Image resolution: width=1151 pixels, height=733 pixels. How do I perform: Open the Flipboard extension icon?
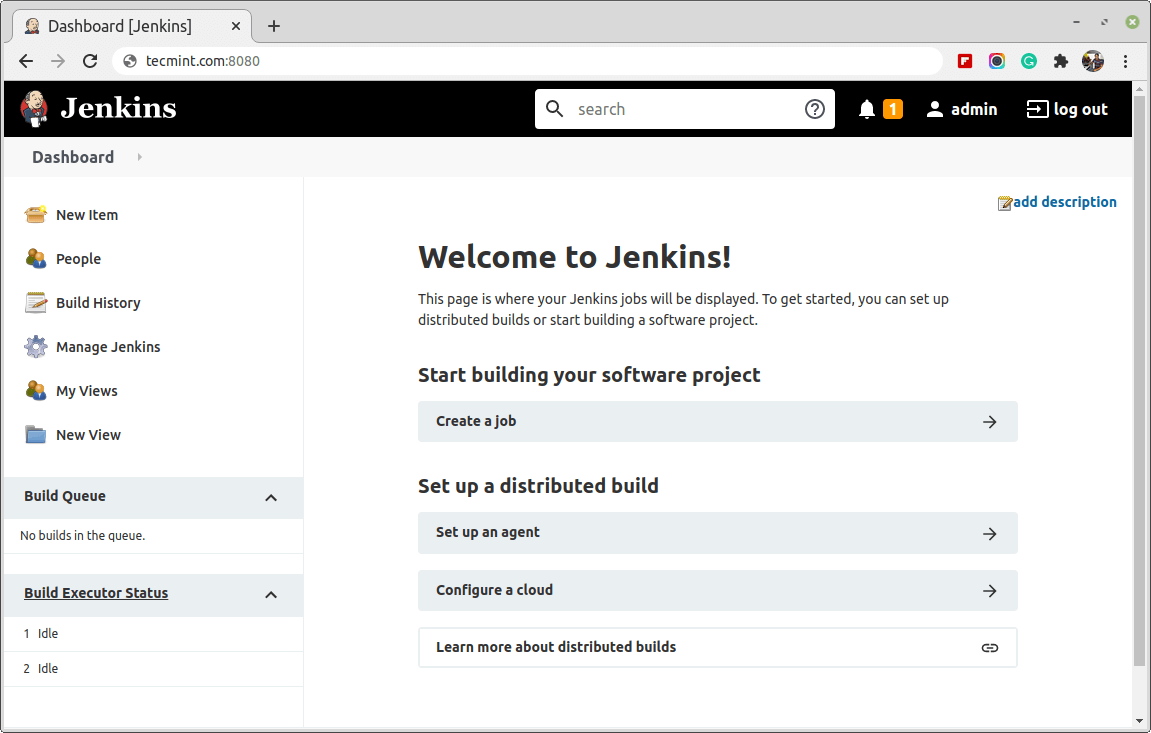coord(965,61)
